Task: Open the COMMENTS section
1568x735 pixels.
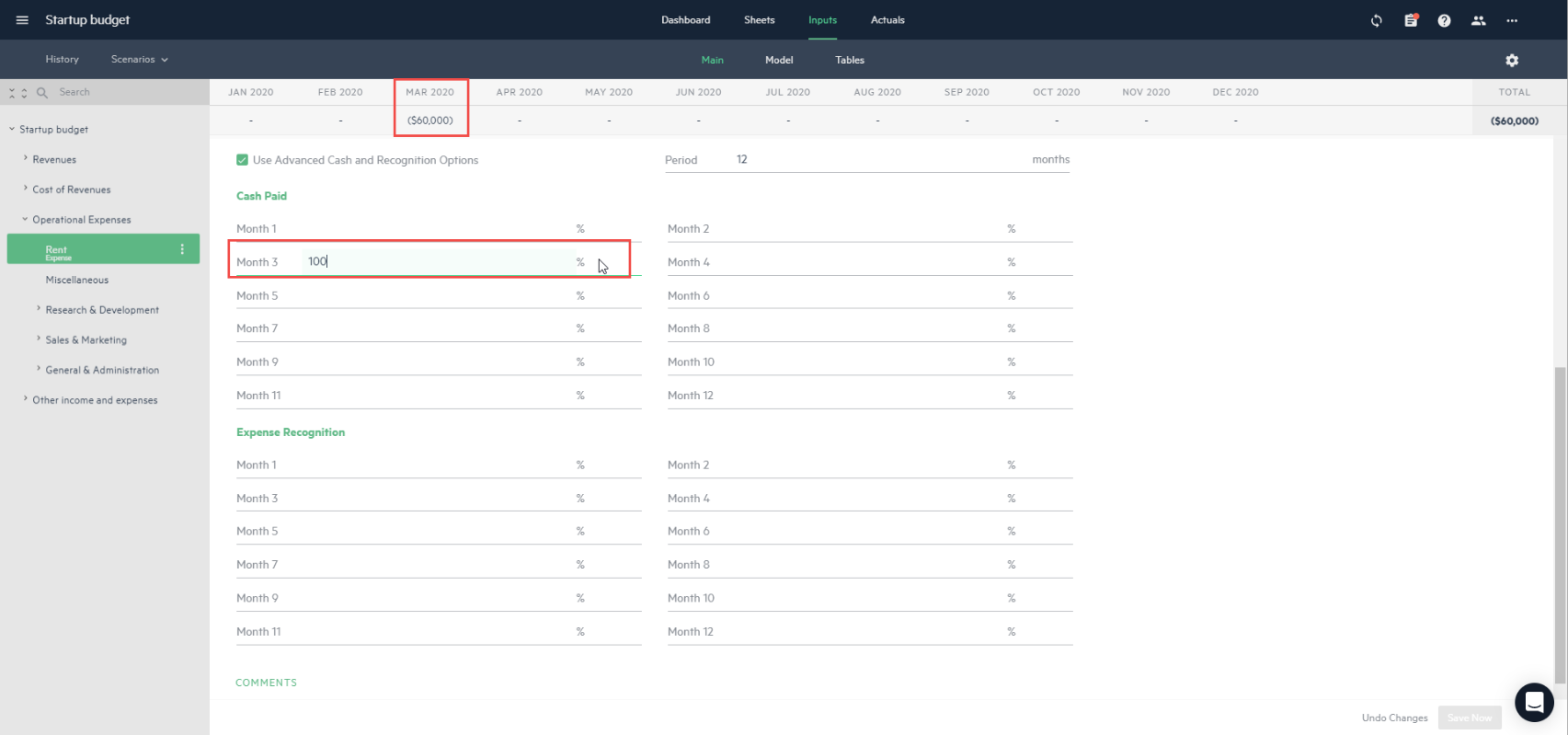Action: pyautogui.click(x=266, y=683)
